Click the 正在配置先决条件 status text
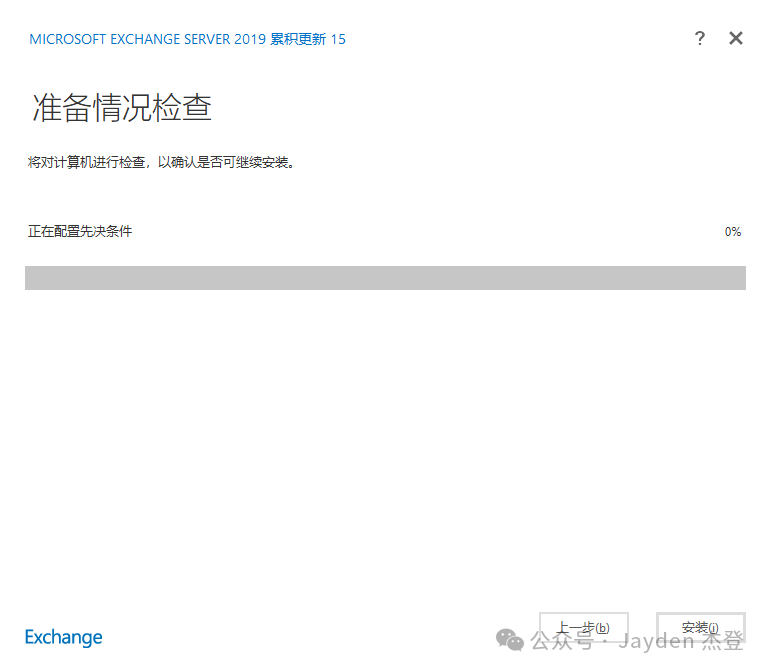The width and height of the screenshot is (768, 671). coord(80,232)
